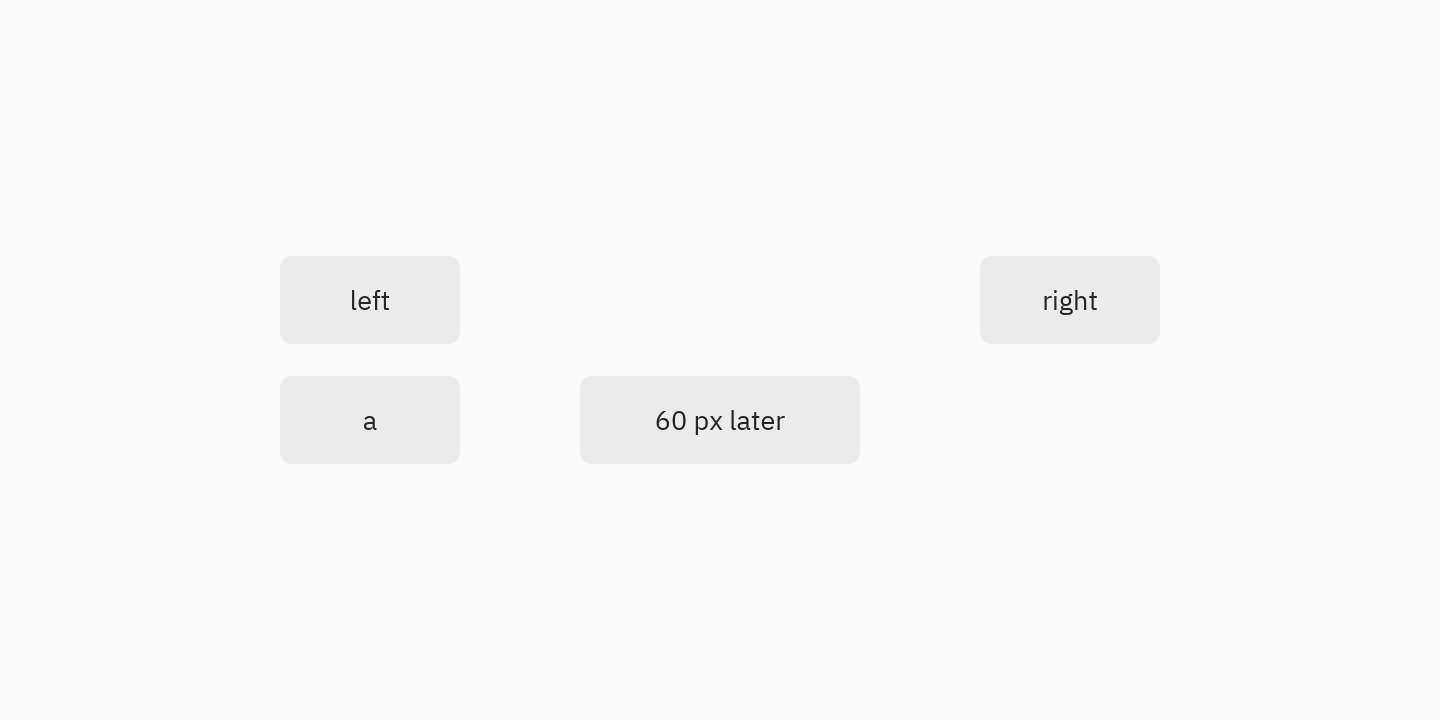Choose the gray tile reading right
The width and height of the screenshot is (1440, 720).
coord(1070,300)
